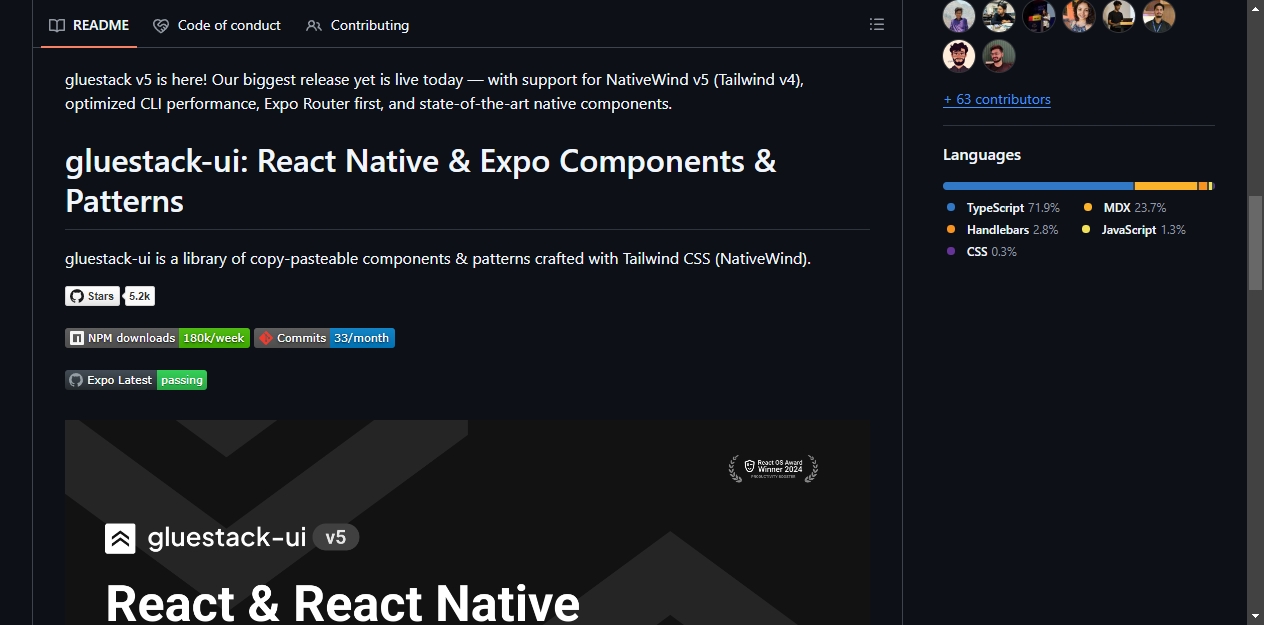Select the CSS 0.3% language link
This screenshot has height=625, width=1264.
[x=981, y=252]
